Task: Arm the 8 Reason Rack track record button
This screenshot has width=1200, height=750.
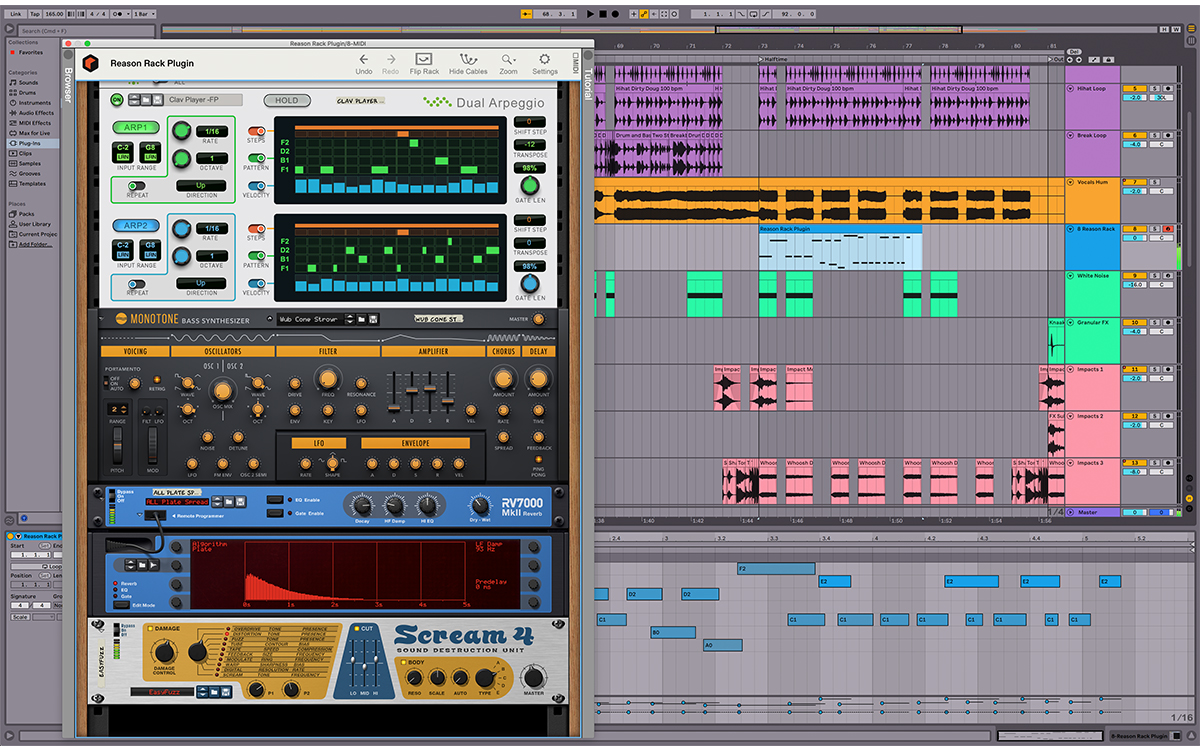Action: click(x=1167, y=229)
